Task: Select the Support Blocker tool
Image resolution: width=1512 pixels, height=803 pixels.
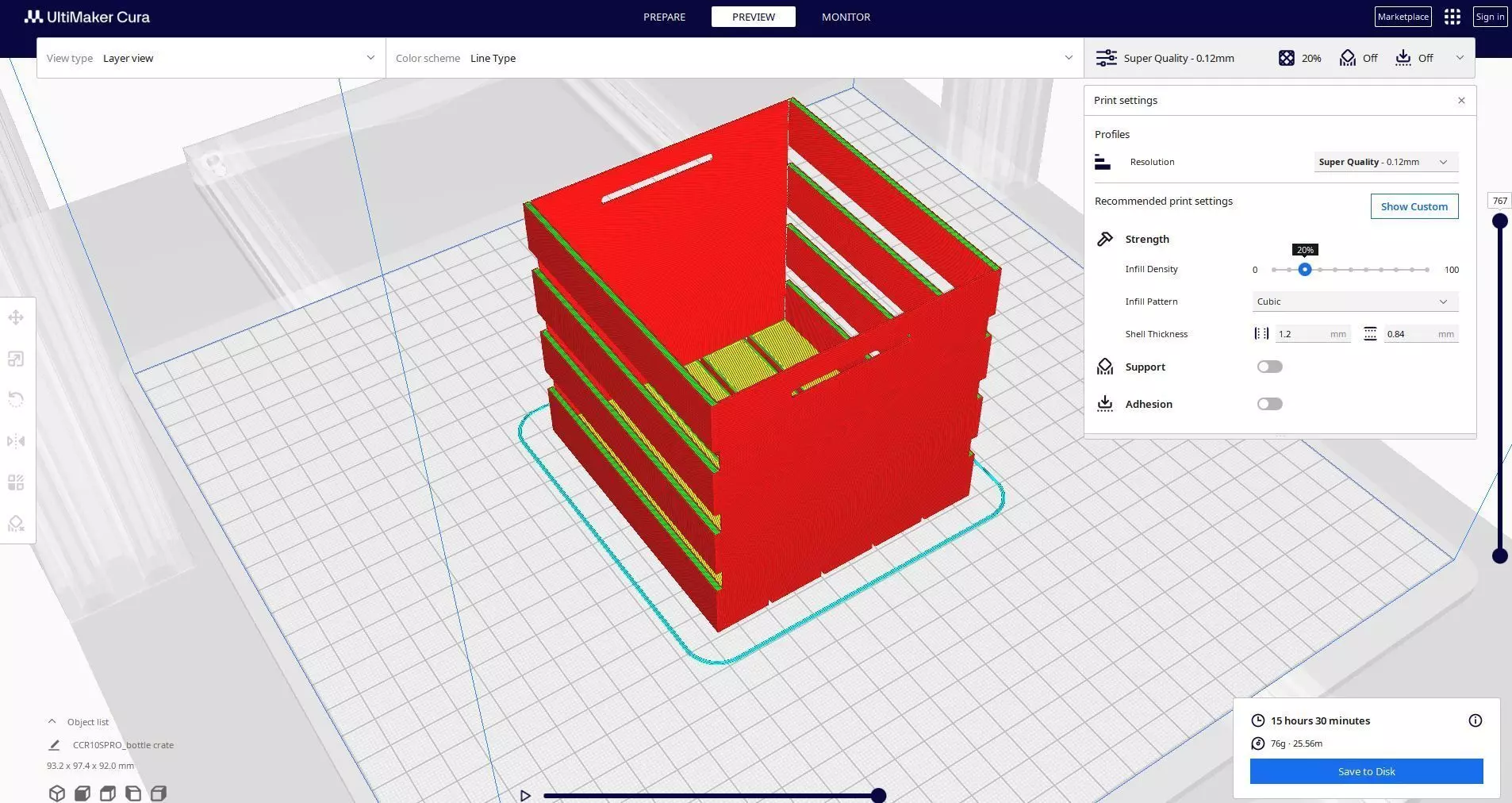Action: click(16, 524)
